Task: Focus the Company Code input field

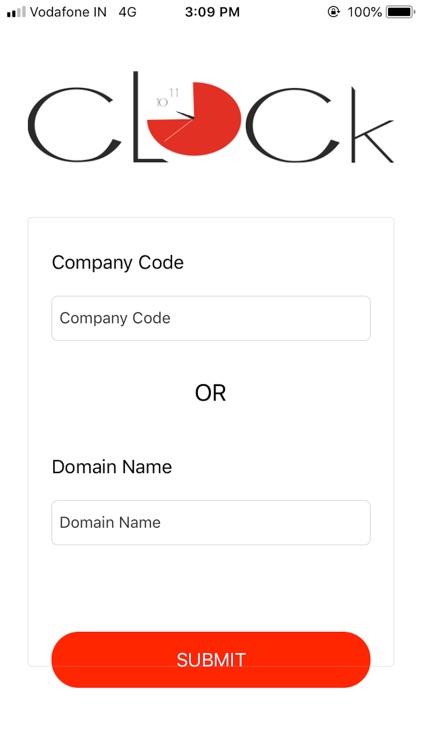Action: tap(211, 318)
